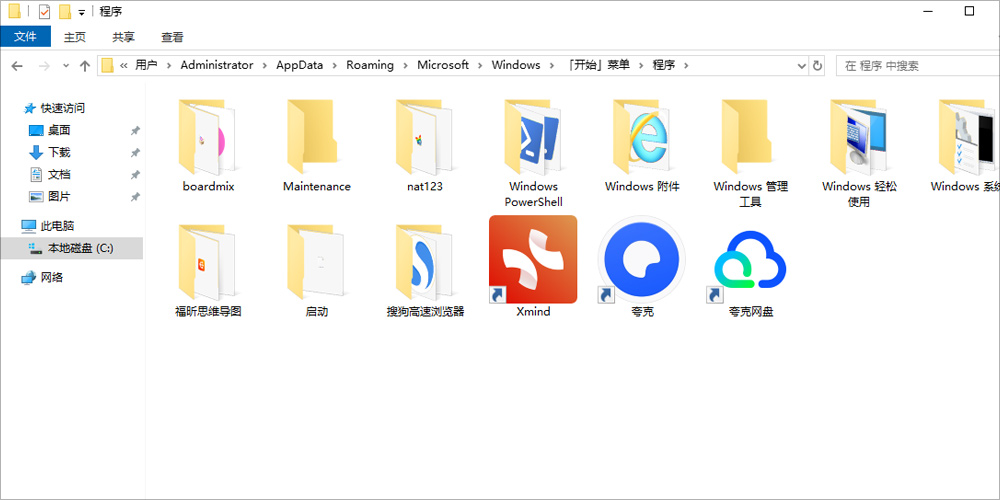Select 文档 in navigation pane
Viewport: 1000px width, 500px height.
(x=59, y=175)
